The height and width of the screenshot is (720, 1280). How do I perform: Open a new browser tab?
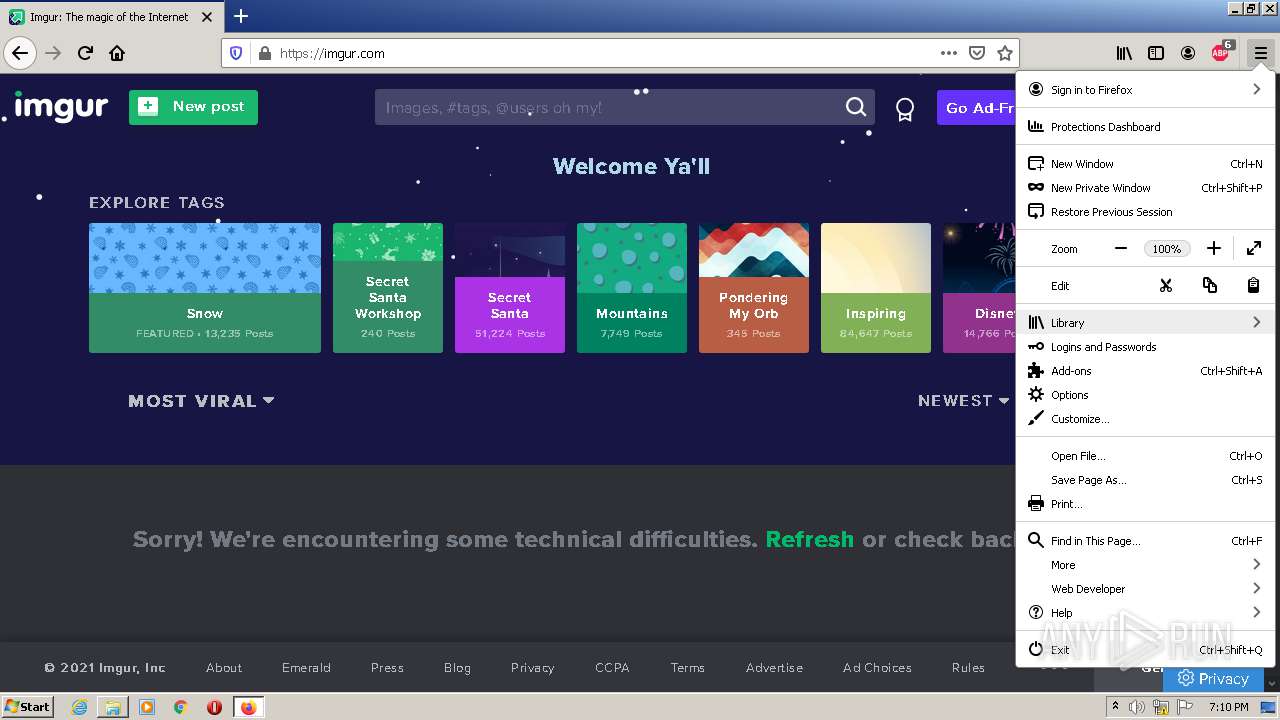(x=241, y=16)
